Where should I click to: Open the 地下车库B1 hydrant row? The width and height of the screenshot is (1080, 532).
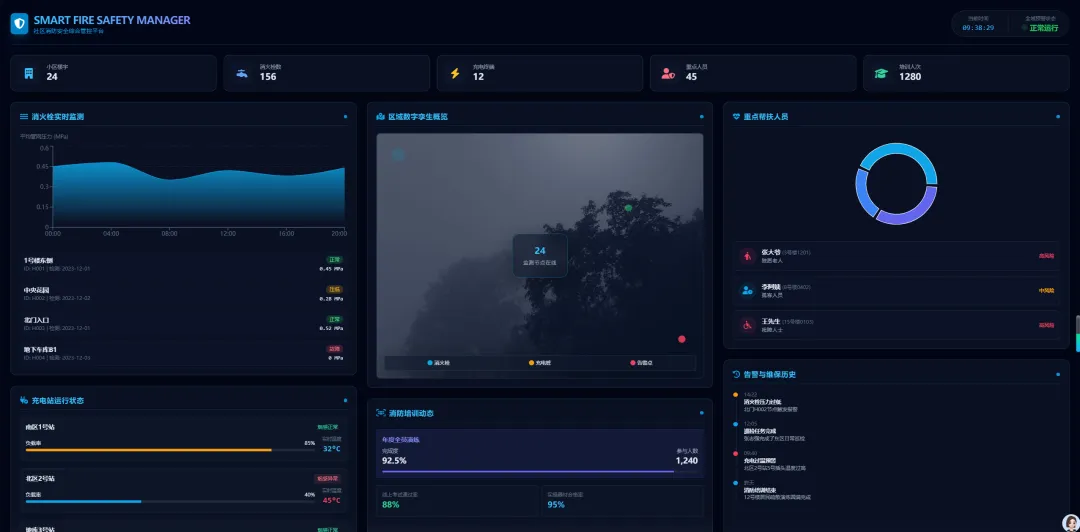(183, 354)
